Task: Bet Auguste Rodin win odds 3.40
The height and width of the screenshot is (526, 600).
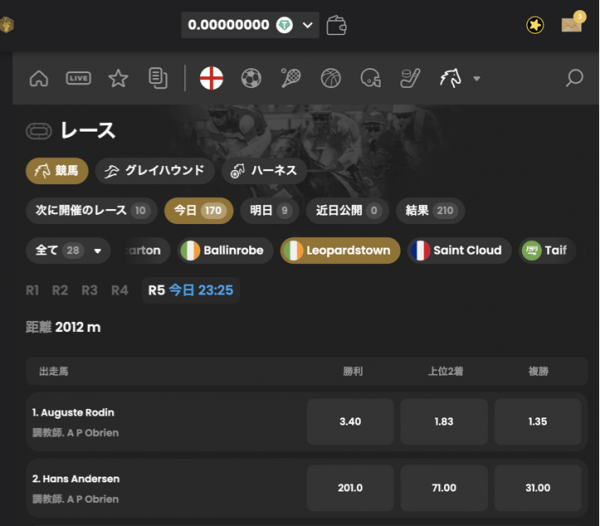Action: coord(350,422)
